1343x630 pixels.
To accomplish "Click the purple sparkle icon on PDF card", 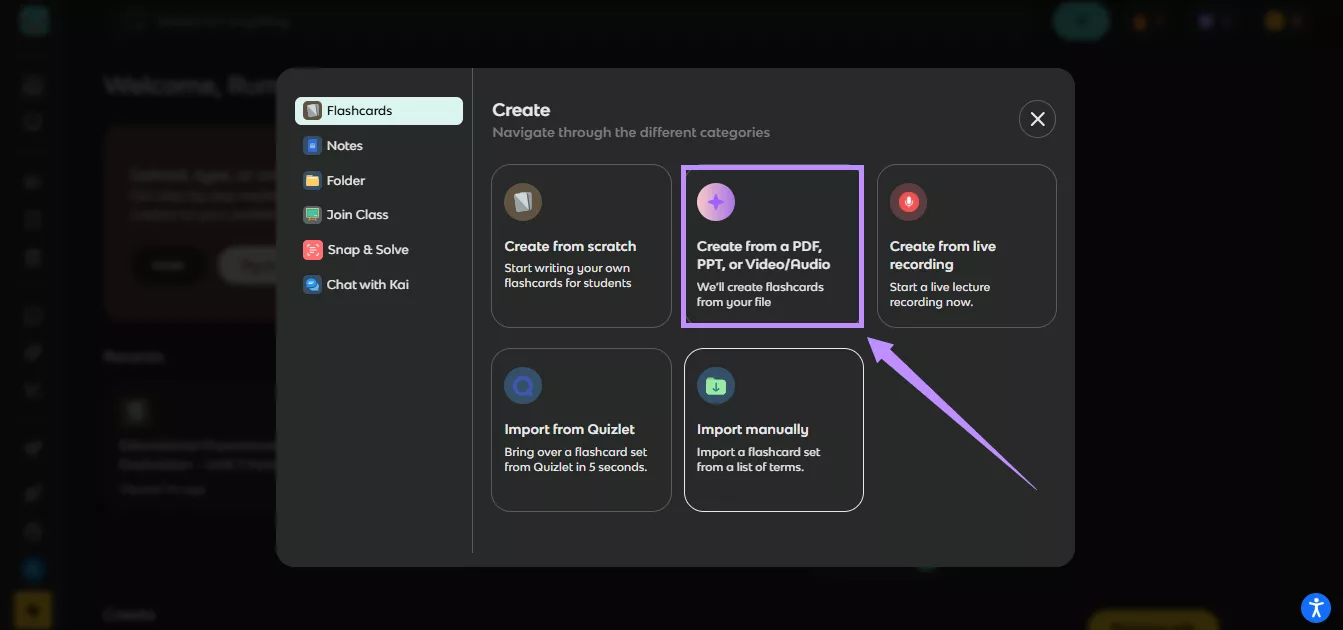I will [x=716, y=200].
